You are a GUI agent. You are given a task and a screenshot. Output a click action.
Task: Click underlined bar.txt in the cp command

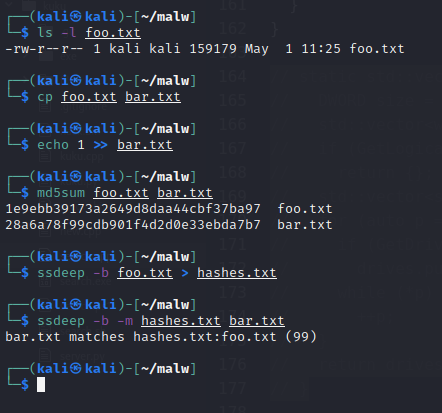click(153, 97)
